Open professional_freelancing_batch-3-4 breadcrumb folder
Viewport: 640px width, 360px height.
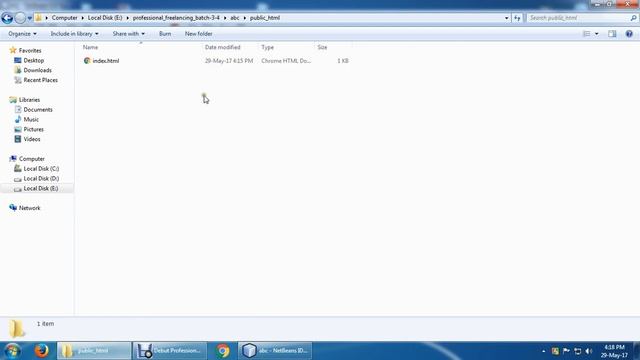point(176,18)
